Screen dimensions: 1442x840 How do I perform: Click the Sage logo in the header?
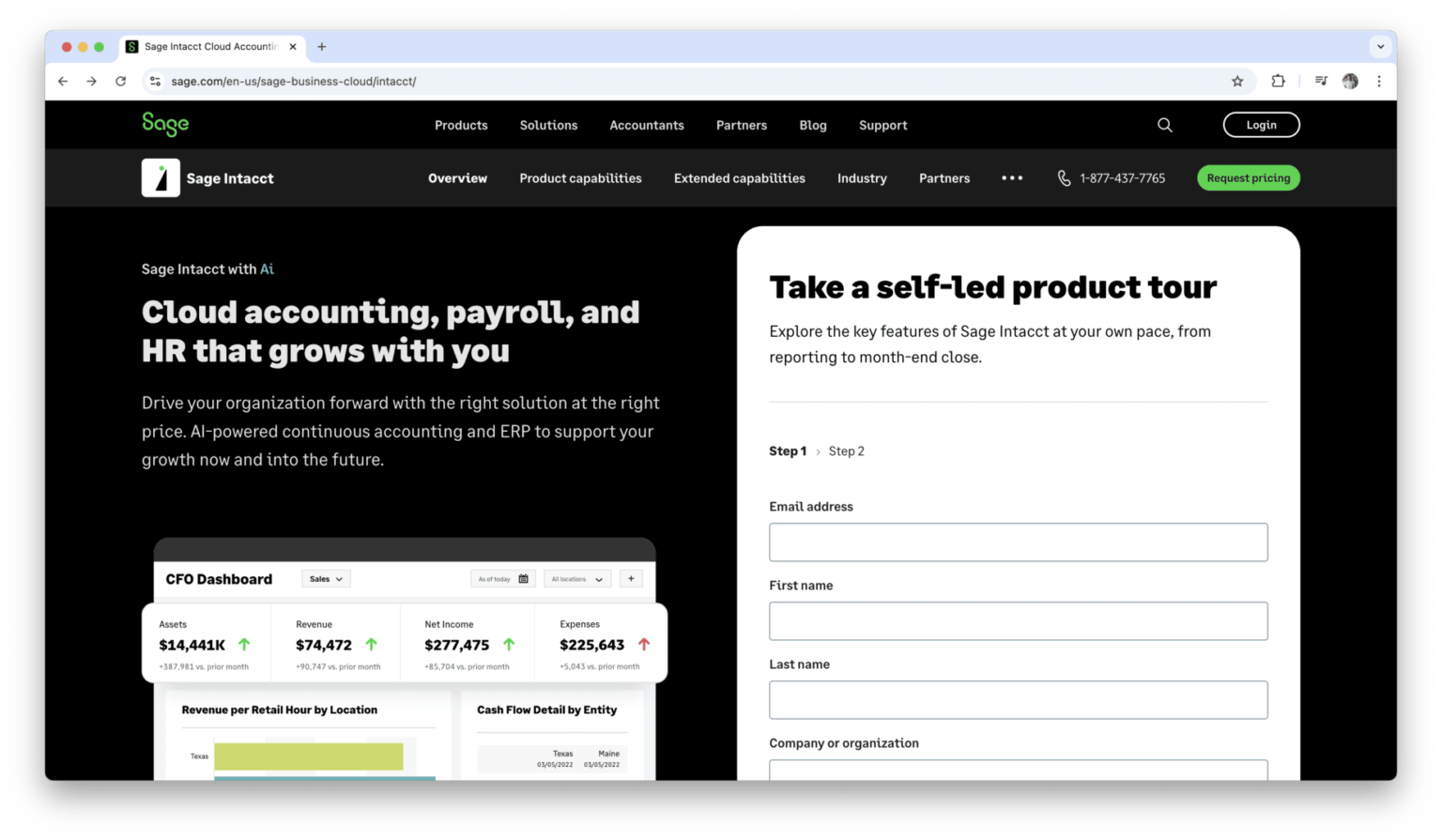click(x=165, y=123)
